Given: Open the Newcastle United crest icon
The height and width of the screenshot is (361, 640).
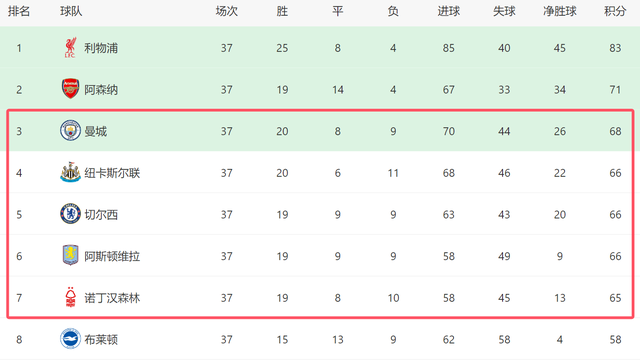Looking at the screenshot, I should [70, 172].
